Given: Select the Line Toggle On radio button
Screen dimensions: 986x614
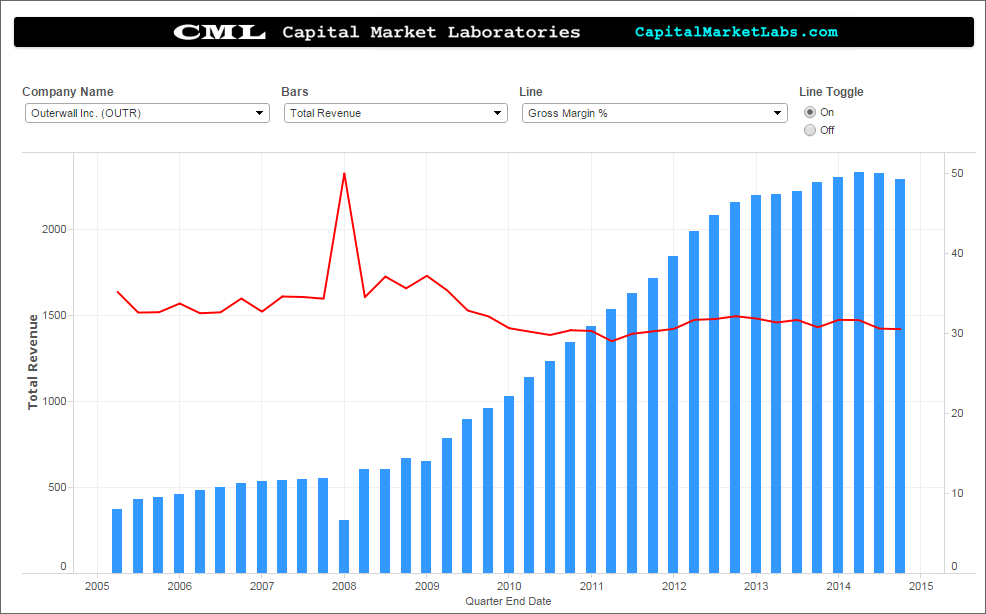Looking at the screenshot, I should coord(810,112).
